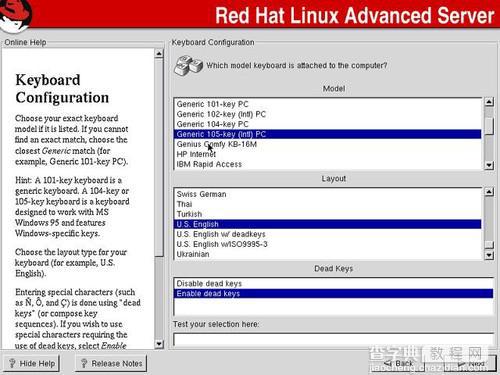
Task: Click Online Help scroll up arrow
Action: (x=159, y=53)
